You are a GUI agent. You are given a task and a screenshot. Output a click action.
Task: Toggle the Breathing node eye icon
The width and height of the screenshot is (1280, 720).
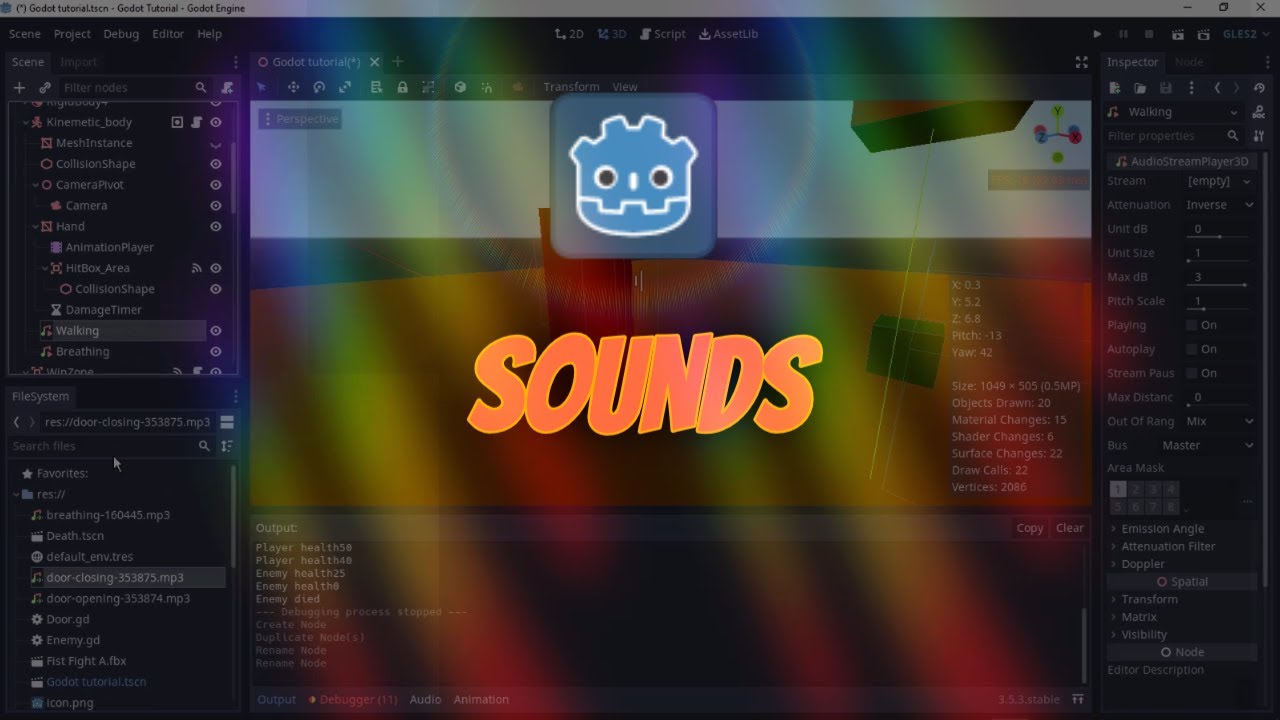coord(215,352)
